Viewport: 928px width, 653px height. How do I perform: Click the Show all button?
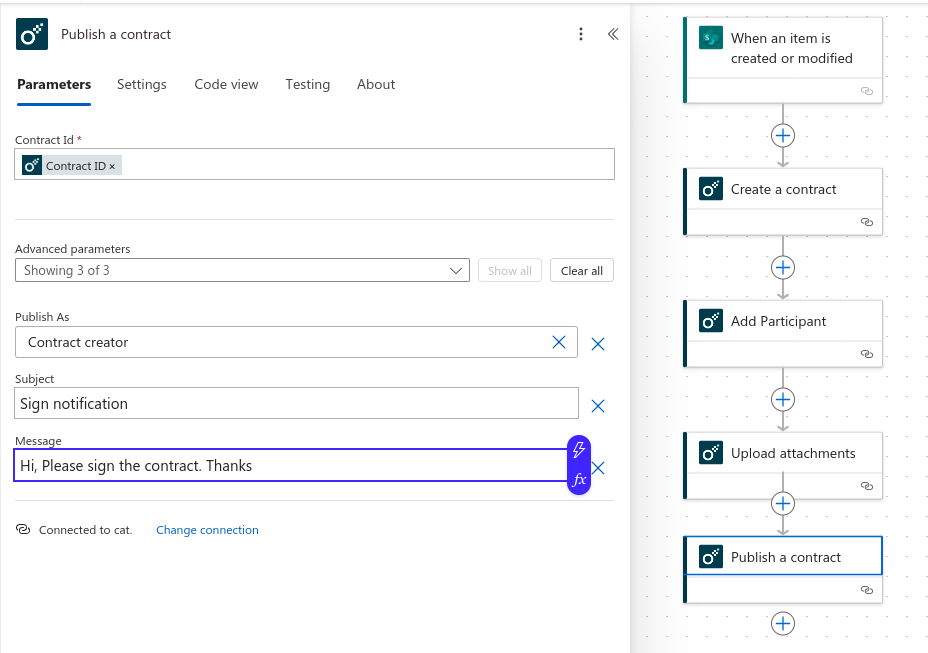click(x=510, y=271)
